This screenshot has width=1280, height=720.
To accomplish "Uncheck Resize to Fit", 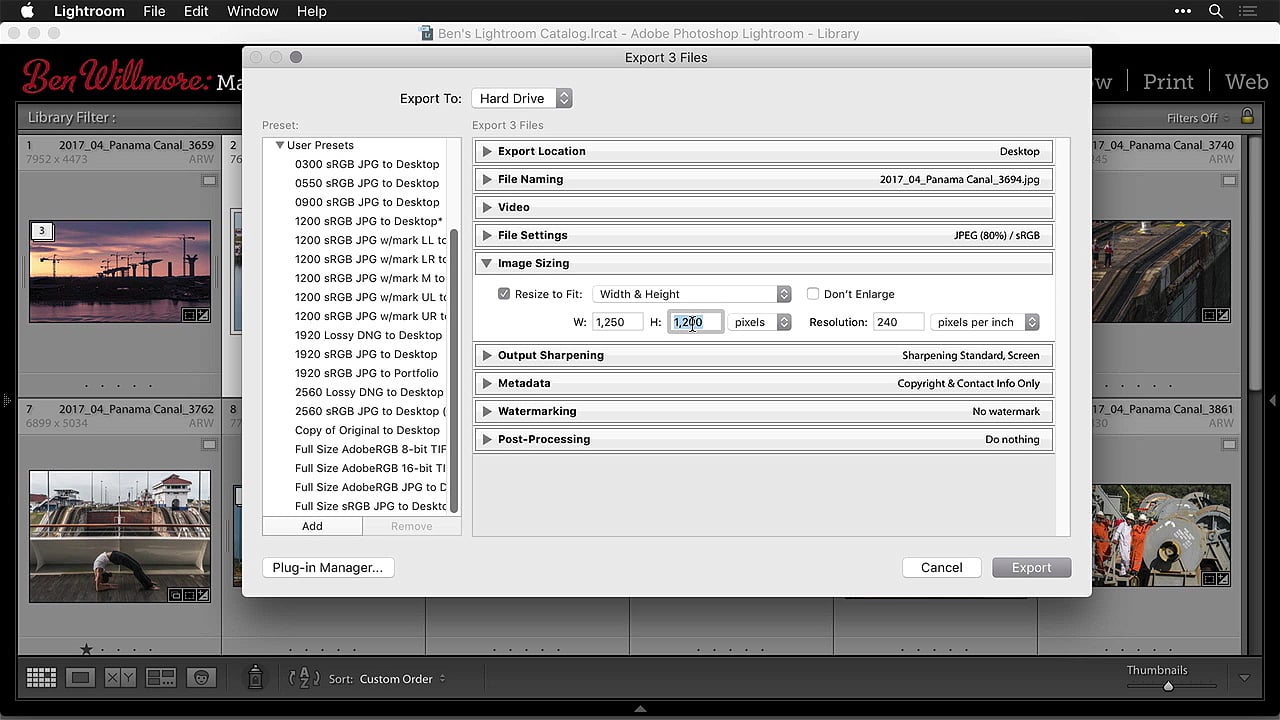I will (504, 294).
